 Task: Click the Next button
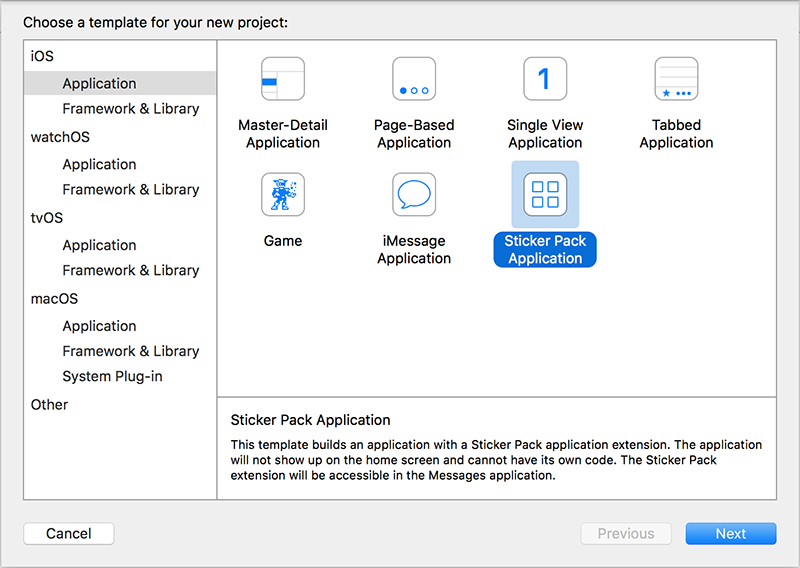pos(731,533)
